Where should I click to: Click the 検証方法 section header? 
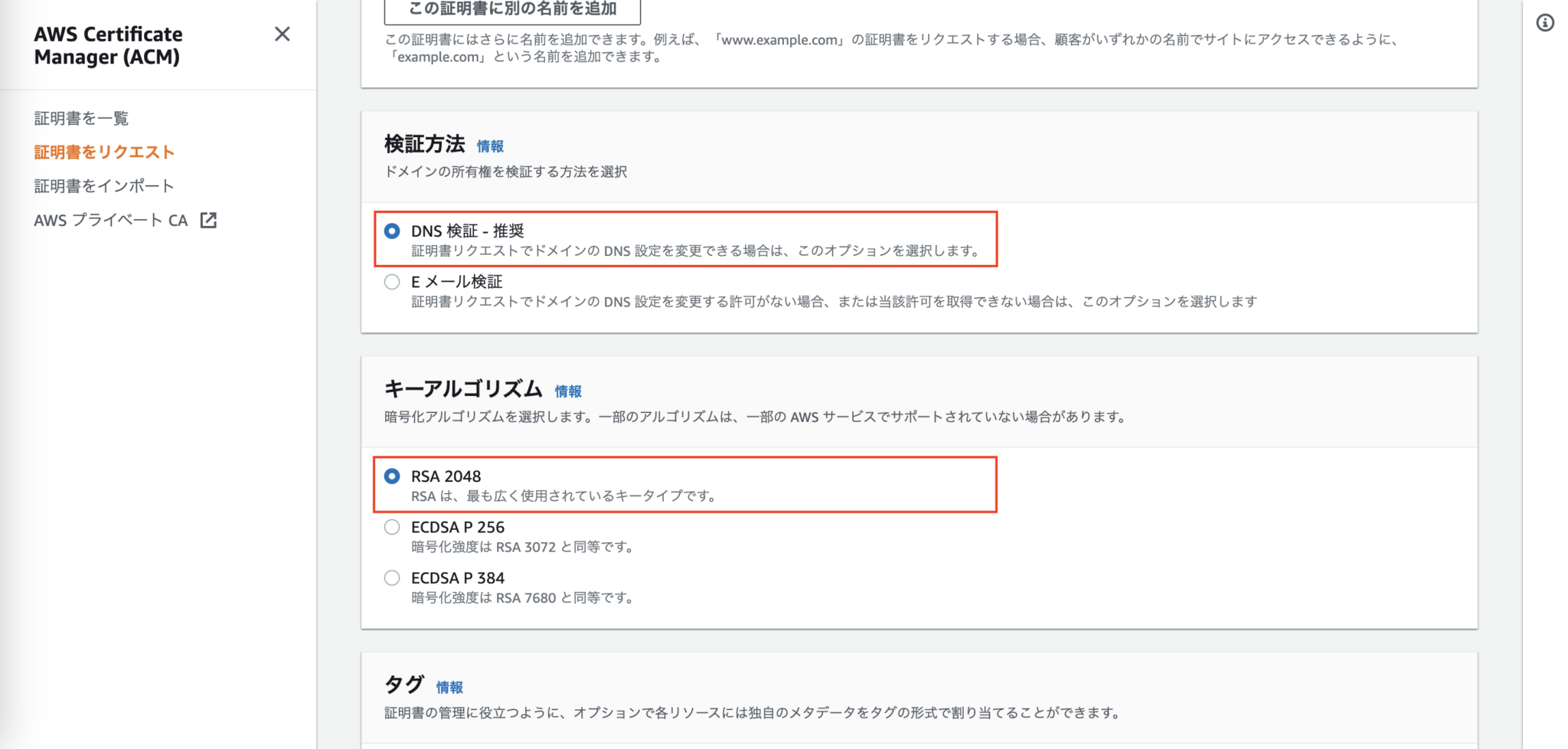pyautogui.click(x=424, y=145)
